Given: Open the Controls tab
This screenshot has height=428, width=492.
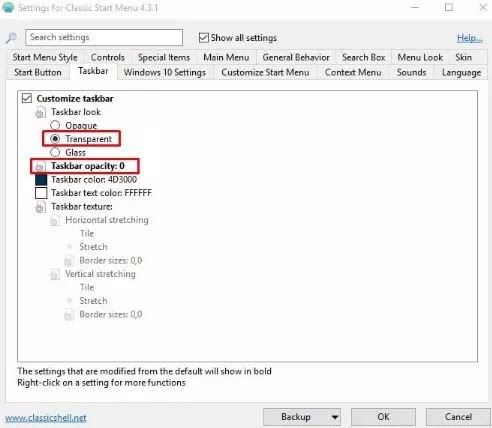Looking at the screenshot, I should click(x=108, y=57).
